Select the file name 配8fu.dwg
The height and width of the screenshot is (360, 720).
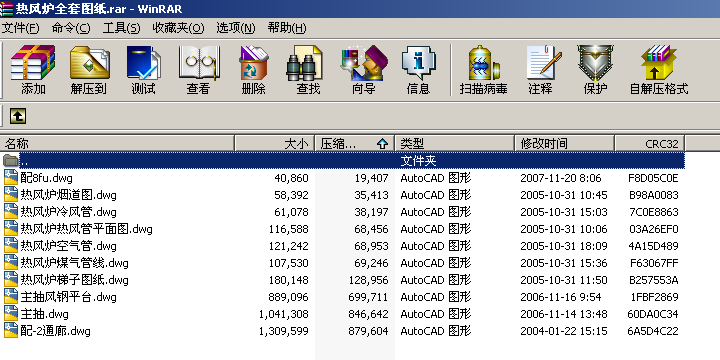[x=46, y=178]
